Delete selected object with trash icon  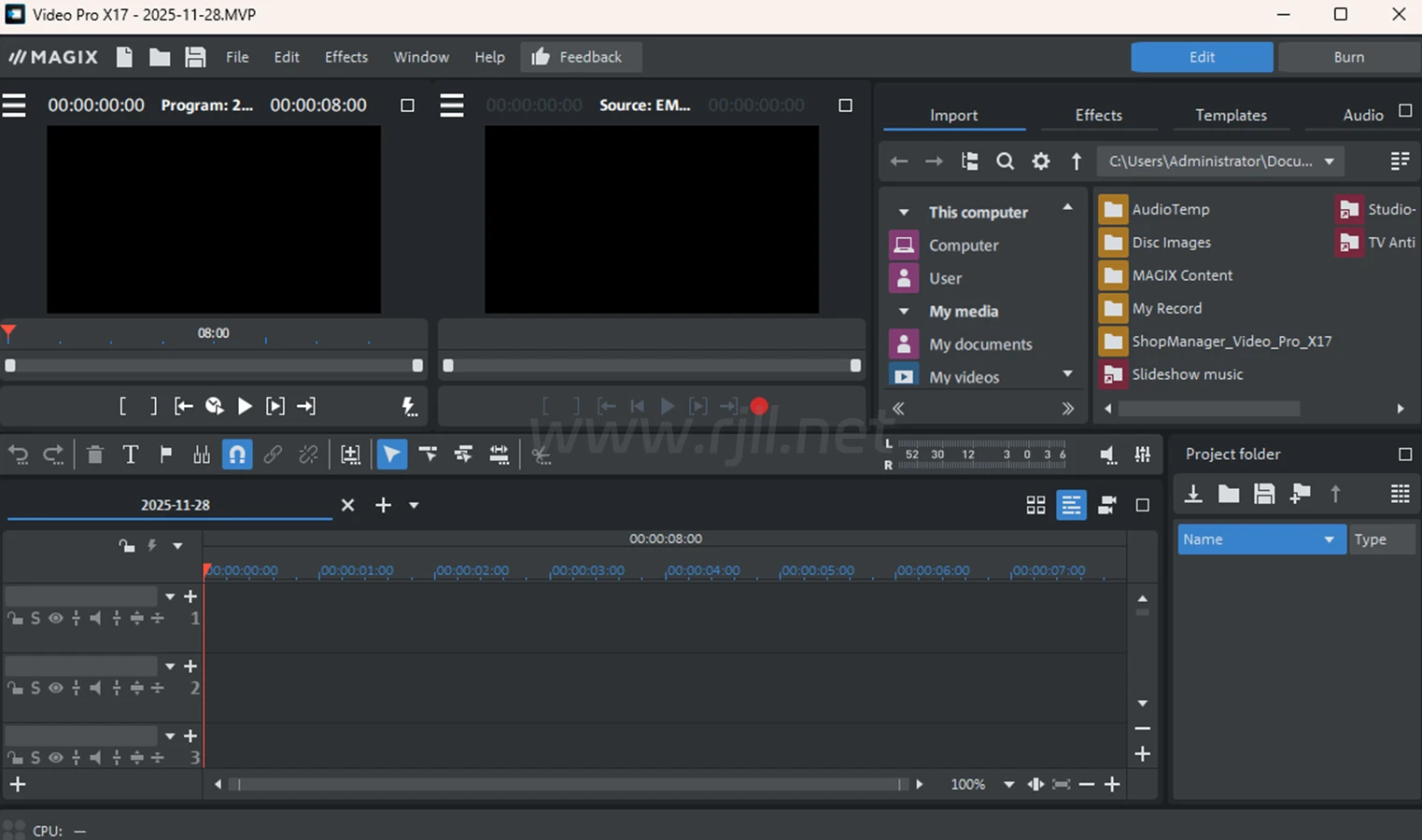pyautogui.click(x=94, y=455)
